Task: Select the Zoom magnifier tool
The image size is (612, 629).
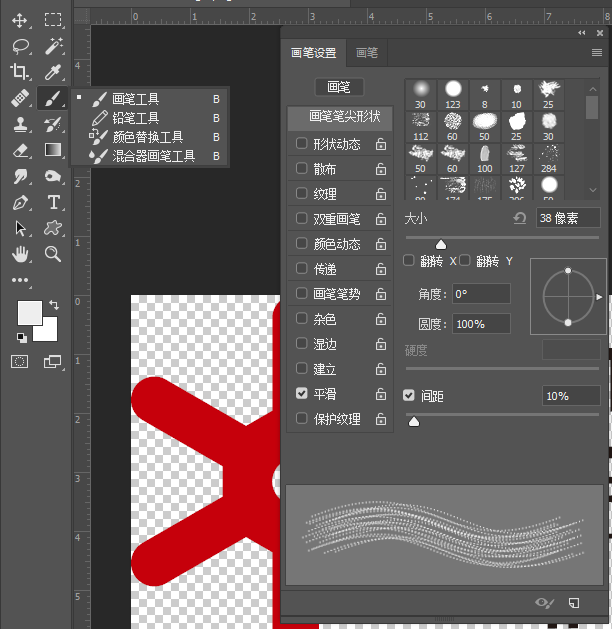Action: tap(53, 254)
